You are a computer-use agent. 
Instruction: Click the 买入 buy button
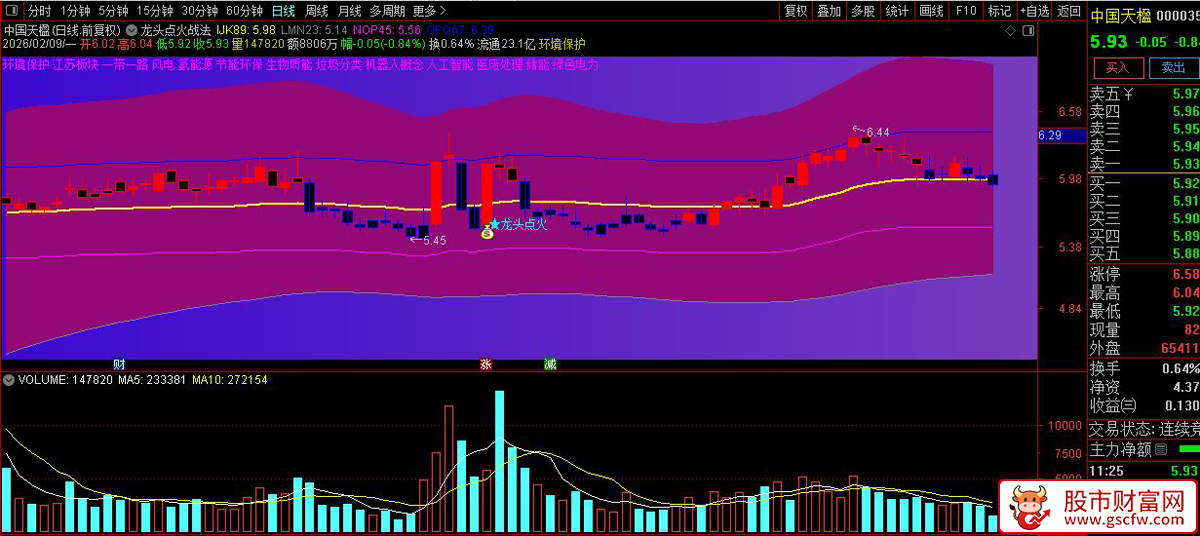(x=1117, y=68)
